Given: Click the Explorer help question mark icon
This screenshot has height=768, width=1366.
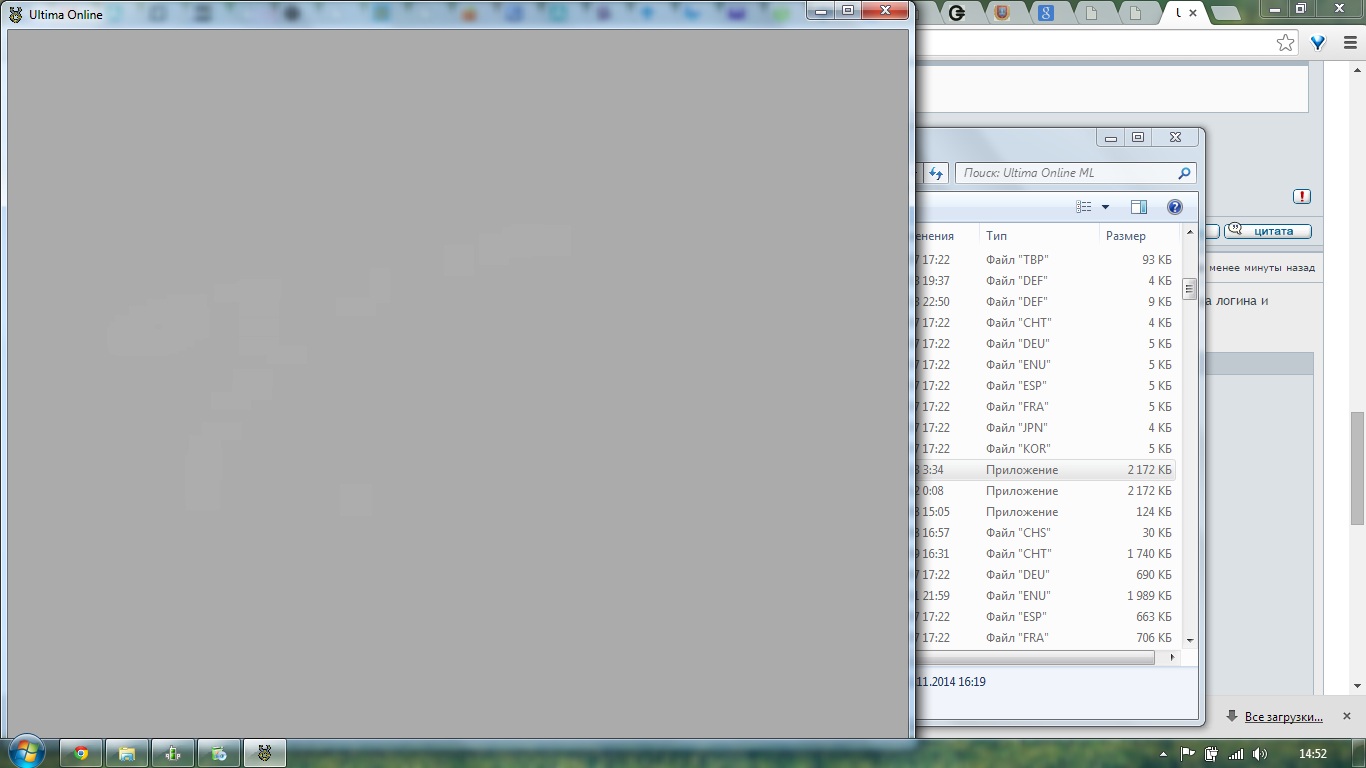Looking at the screenshot, I should (1175, 207).
